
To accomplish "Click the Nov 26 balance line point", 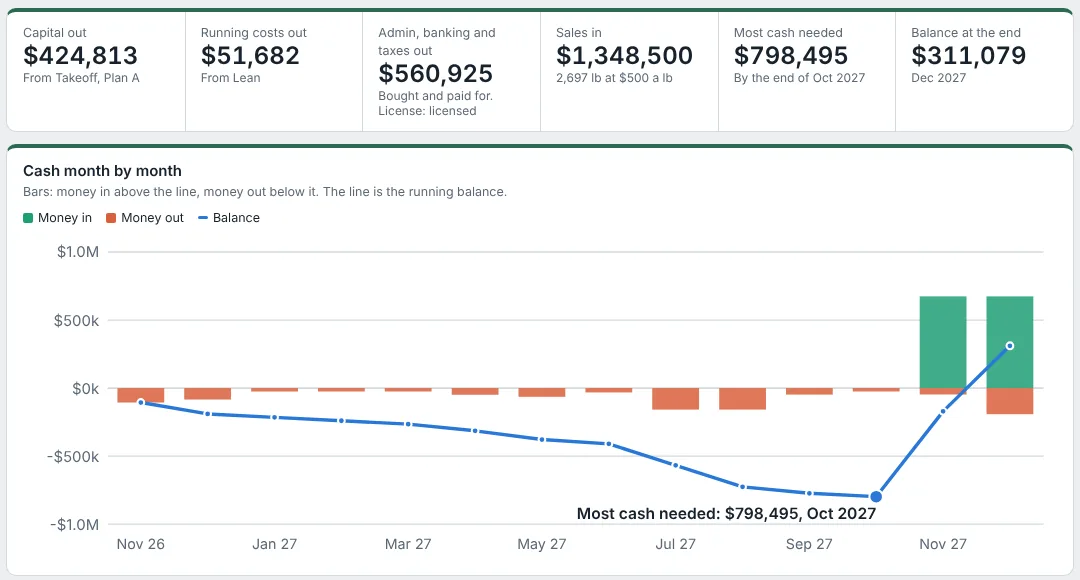I will [141, 402].
